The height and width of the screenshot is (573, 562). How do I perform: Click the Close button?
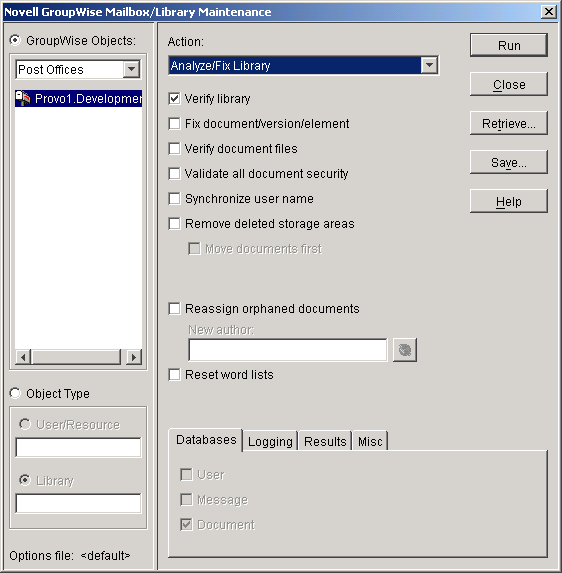[509, 84]
